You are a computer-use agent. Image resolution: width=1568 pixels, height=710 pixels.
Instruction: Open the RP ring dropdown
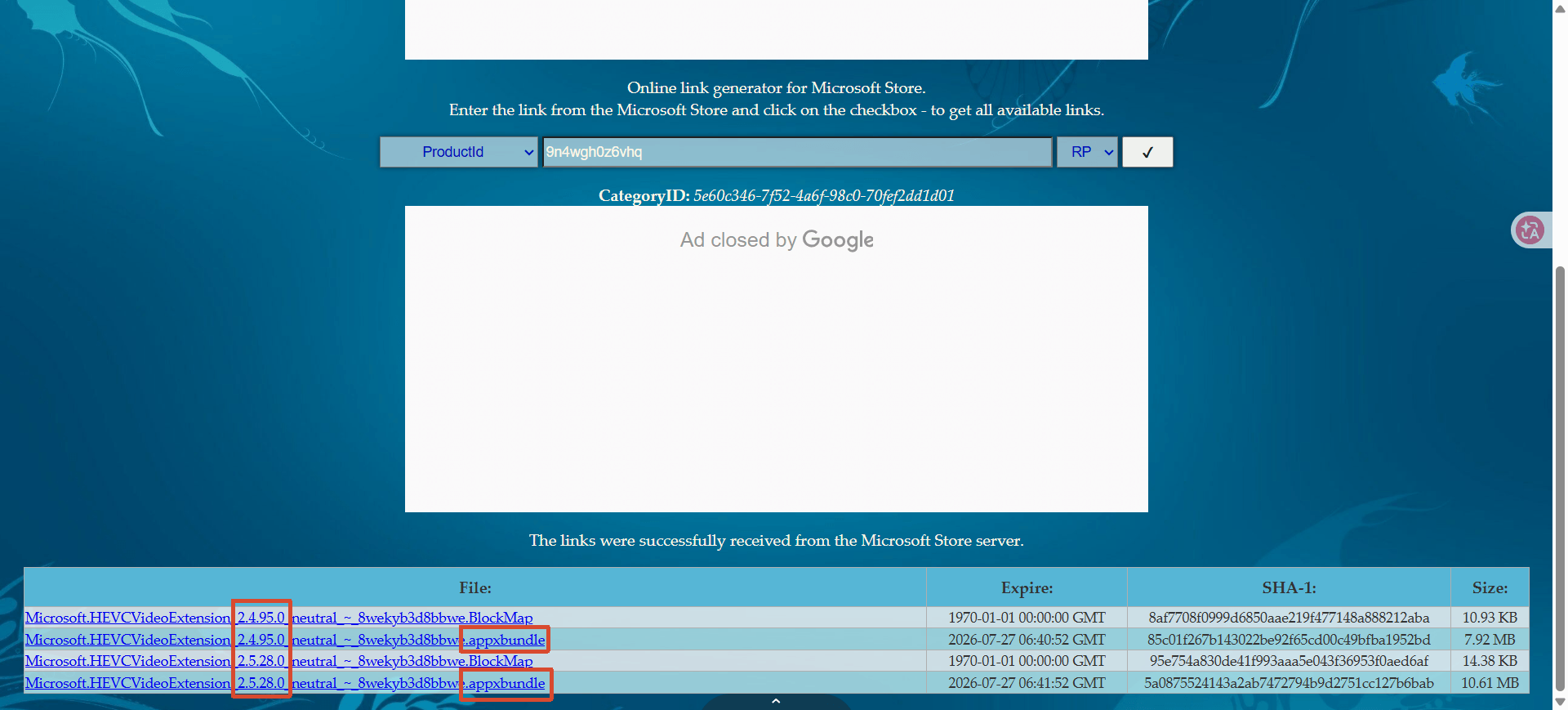pyautogui.click(x=1087, y=152)
